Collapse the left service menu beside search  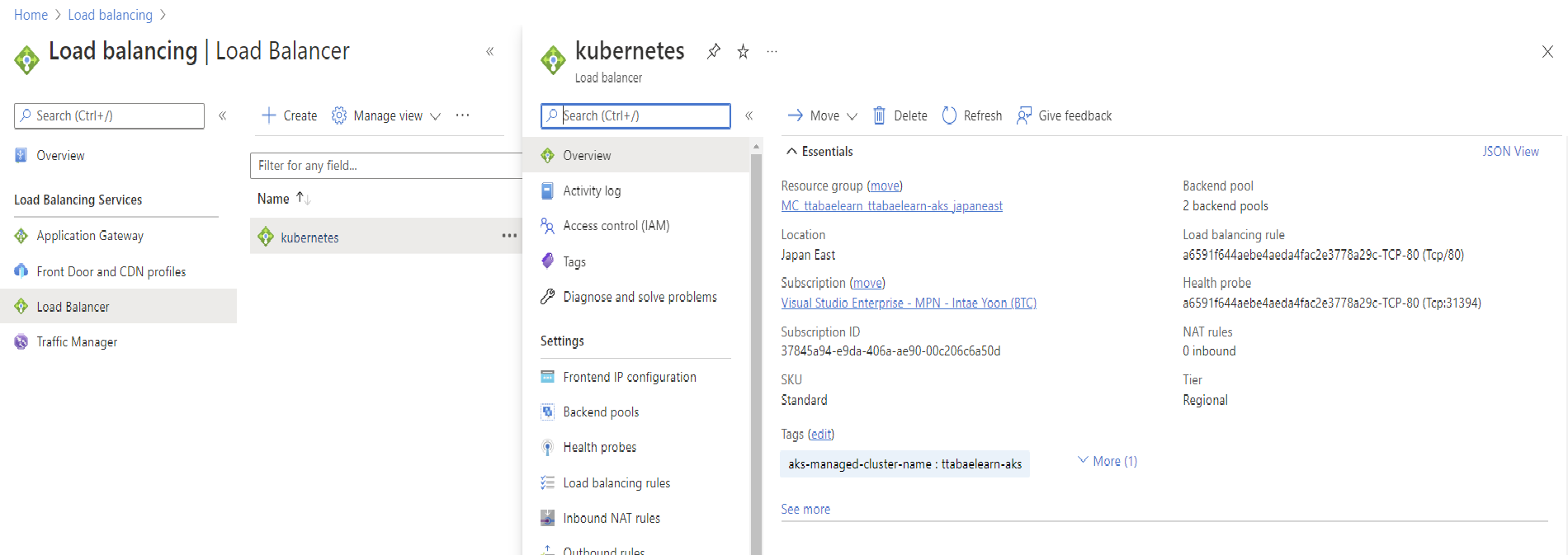[223, 115]
